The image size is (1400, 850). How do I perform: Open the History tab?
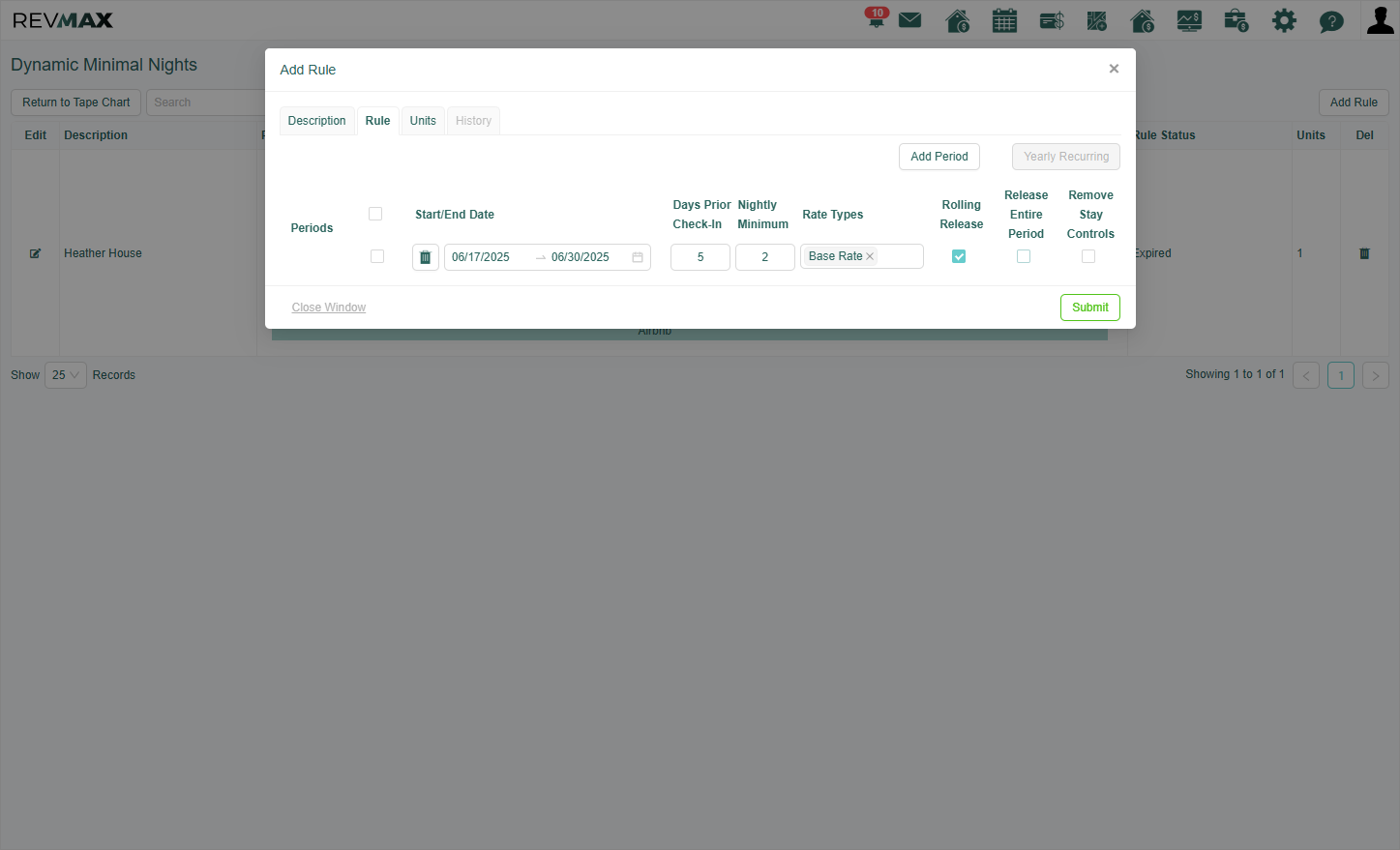click(x=473, y=121)
